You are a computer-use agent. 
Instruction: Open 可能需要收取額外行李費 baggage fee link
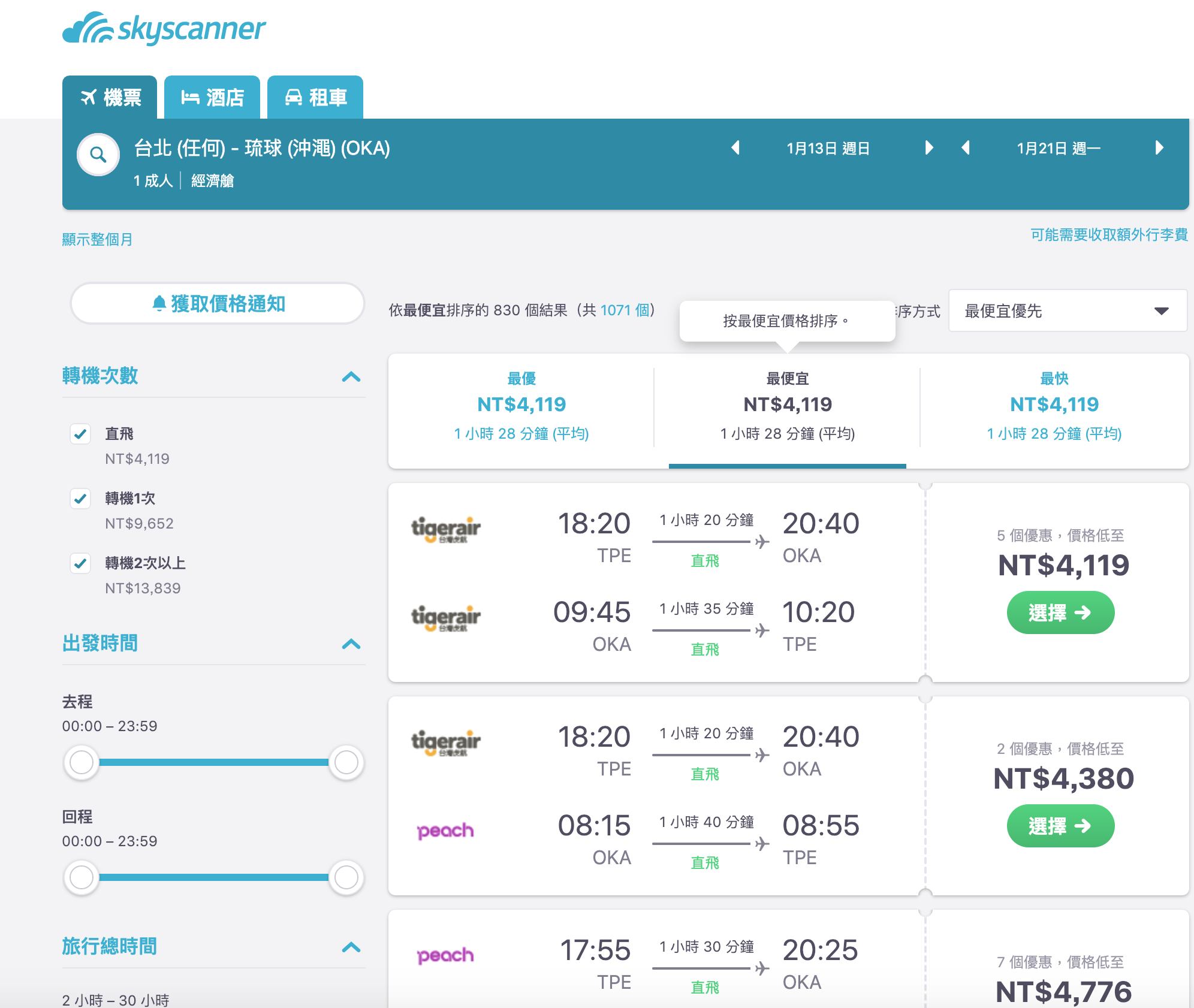[x=1109, y=235]
